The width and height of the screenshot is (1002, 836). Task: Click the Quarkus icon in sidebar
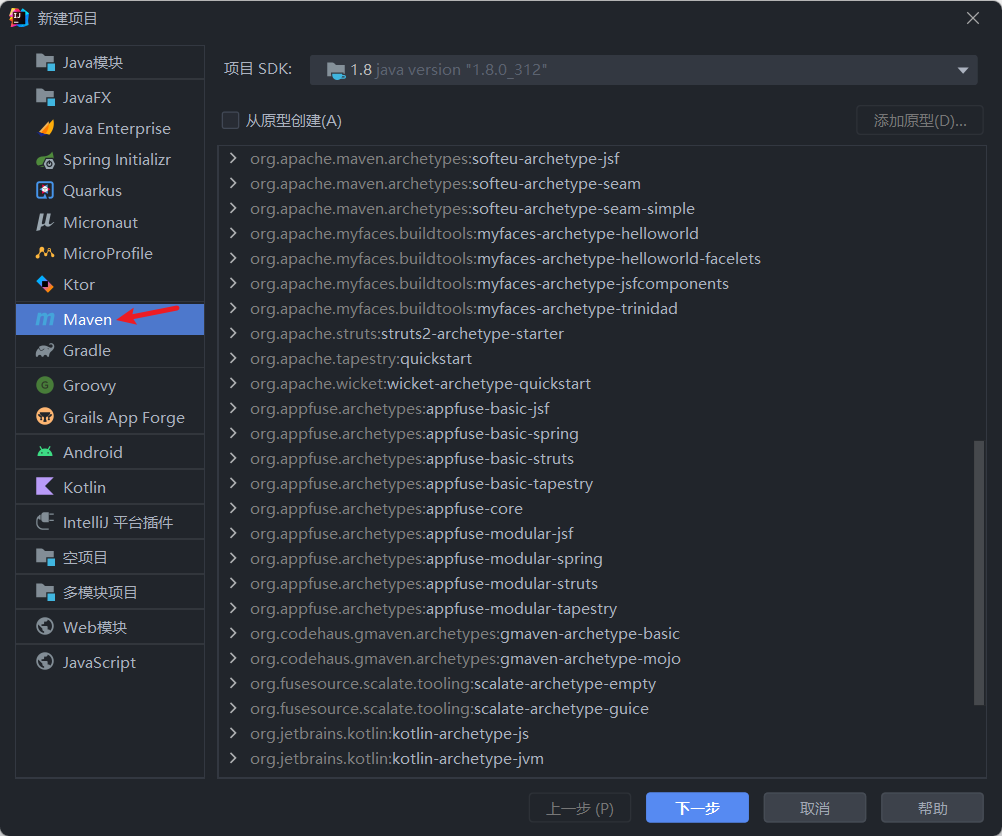[45, 190]
